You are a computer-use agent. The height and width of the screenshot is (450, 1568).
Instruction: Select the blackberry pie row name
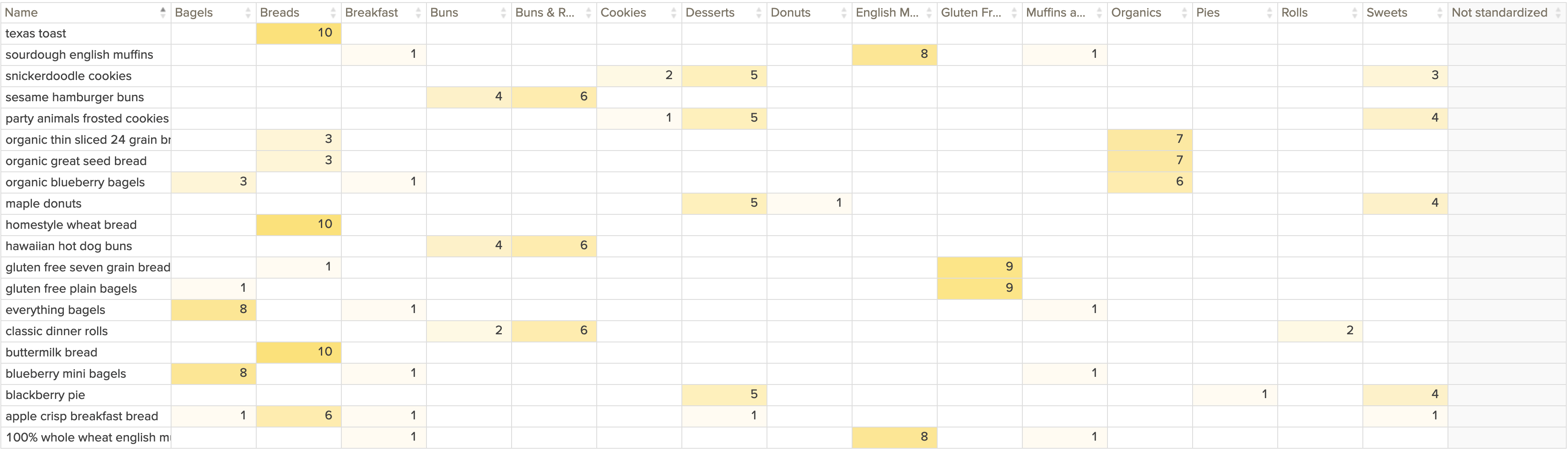[x=45, y=395]
